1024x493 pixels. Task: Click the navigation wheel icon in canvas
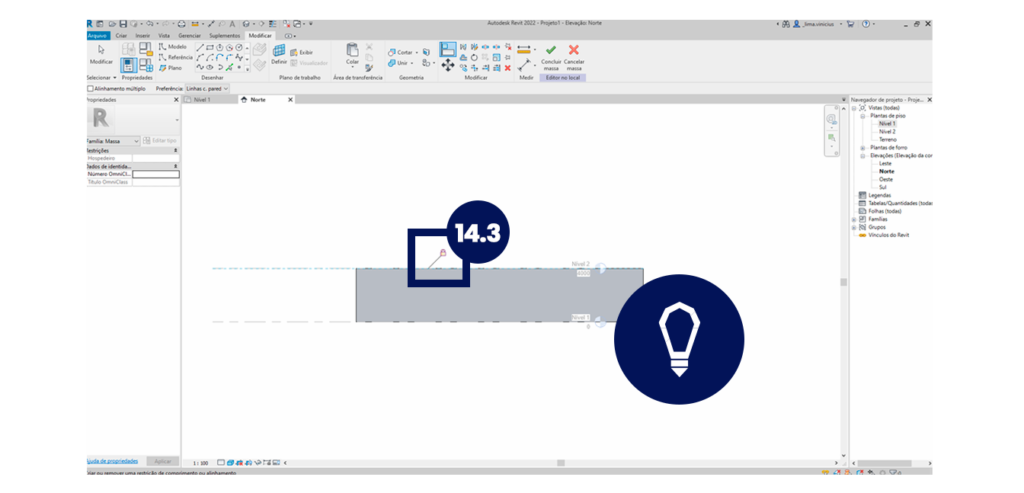[x=831, y=119]
